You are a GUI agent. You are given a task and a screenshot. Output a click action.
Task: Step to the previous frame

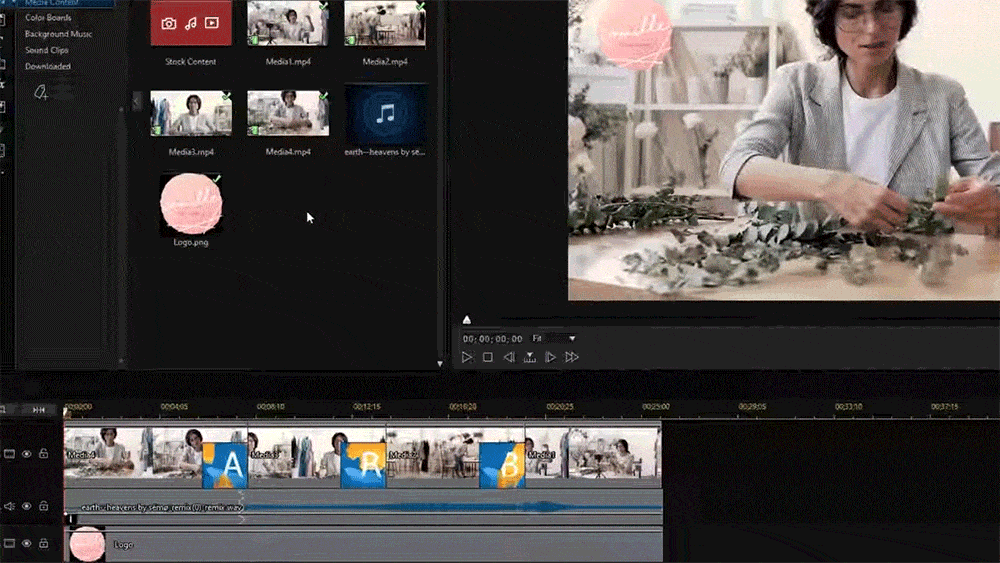click(509, 358)
